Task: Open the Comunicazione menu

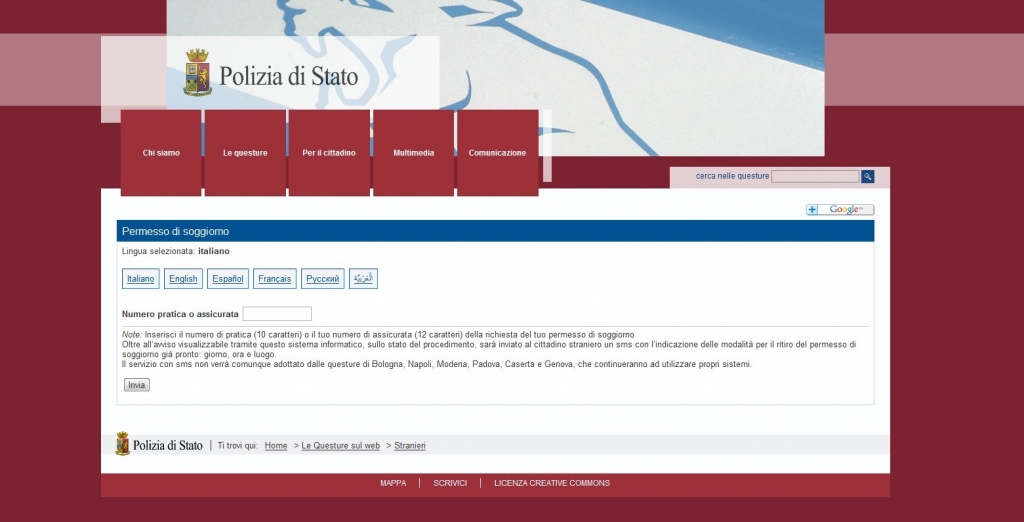Action: pyautogui.click(x=497, y=153)
